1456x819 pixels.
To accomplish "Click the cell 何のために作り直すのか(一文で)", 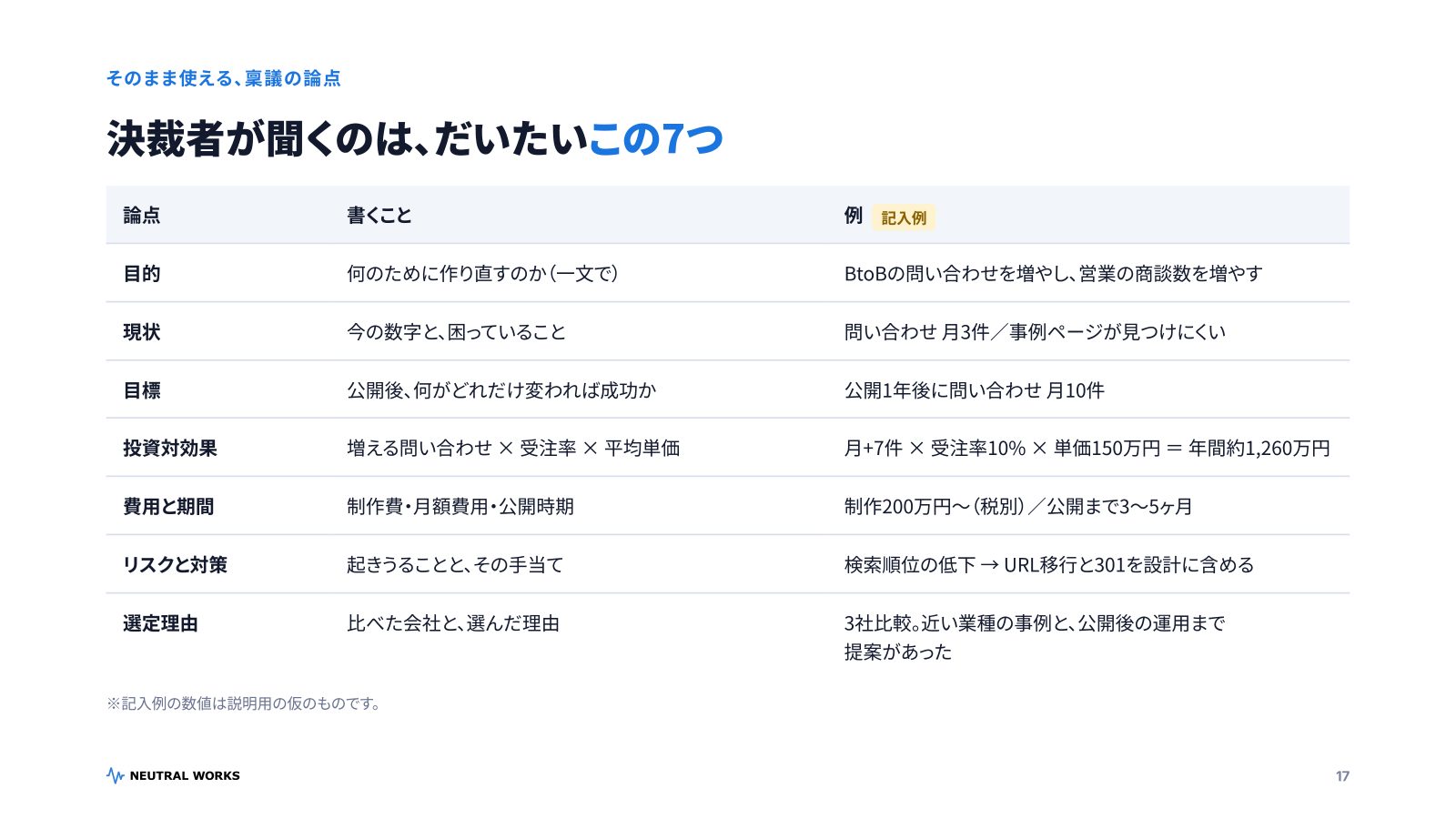I will 483,274.
